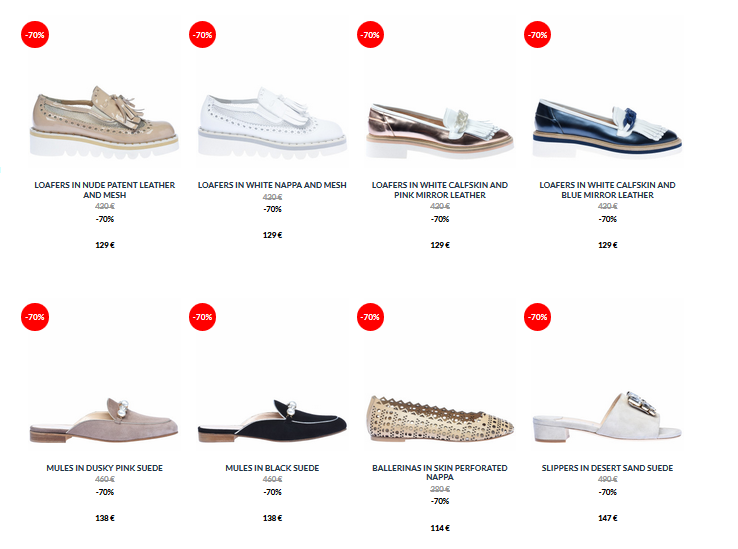Open 'Loafers in nude patent leather and mesh' link
738x549 pixels.
tap(104, 190)
